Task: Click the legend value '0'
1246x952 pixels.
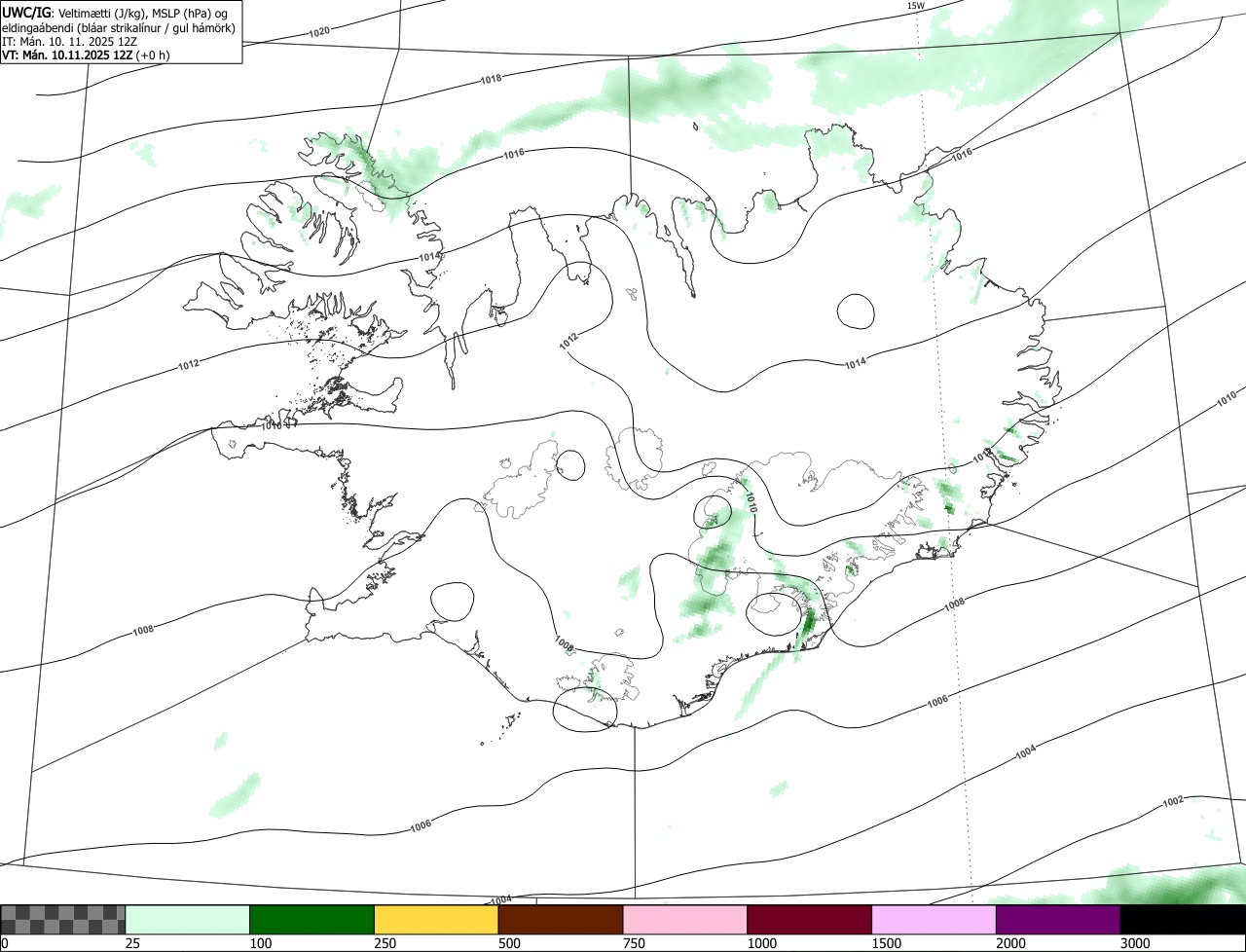Action: click(4, 943)
